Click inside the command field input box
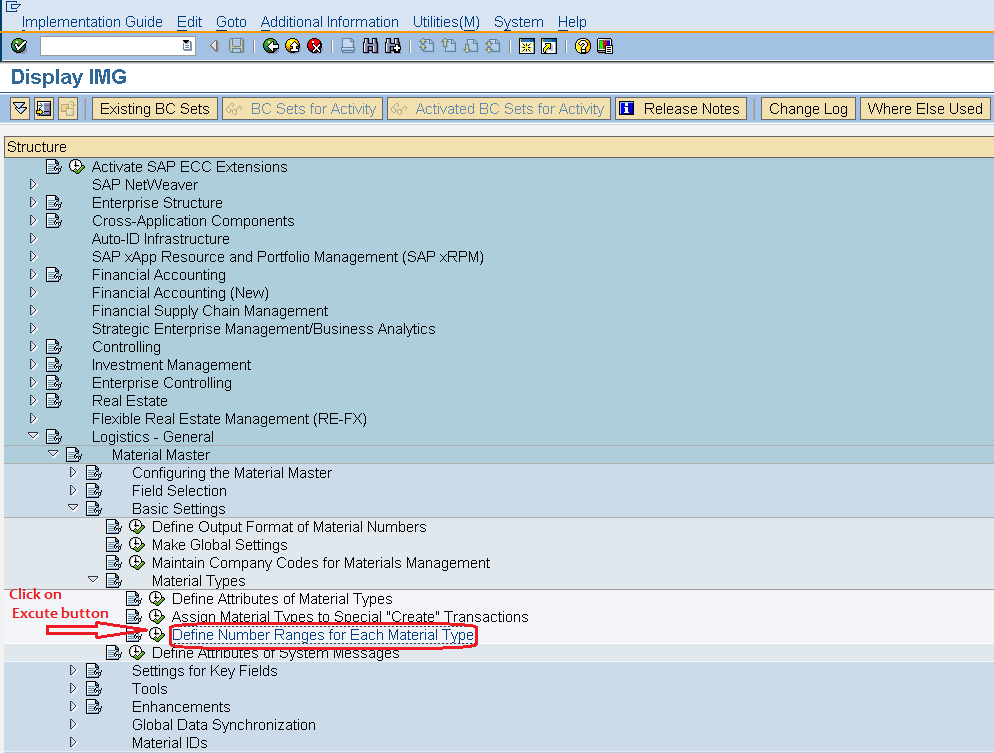 pyautogui.click(x=110, y=45)
